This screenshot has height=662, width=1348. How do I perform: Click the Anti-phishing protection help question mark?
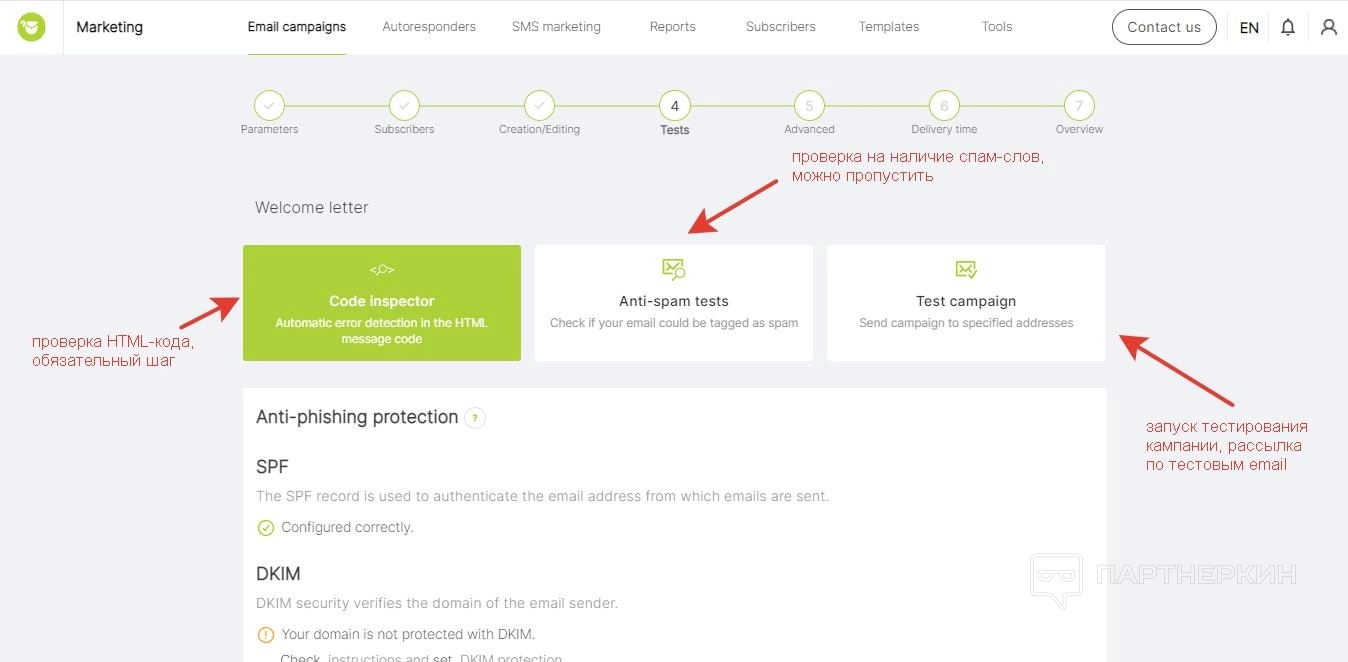click(475, 418)
